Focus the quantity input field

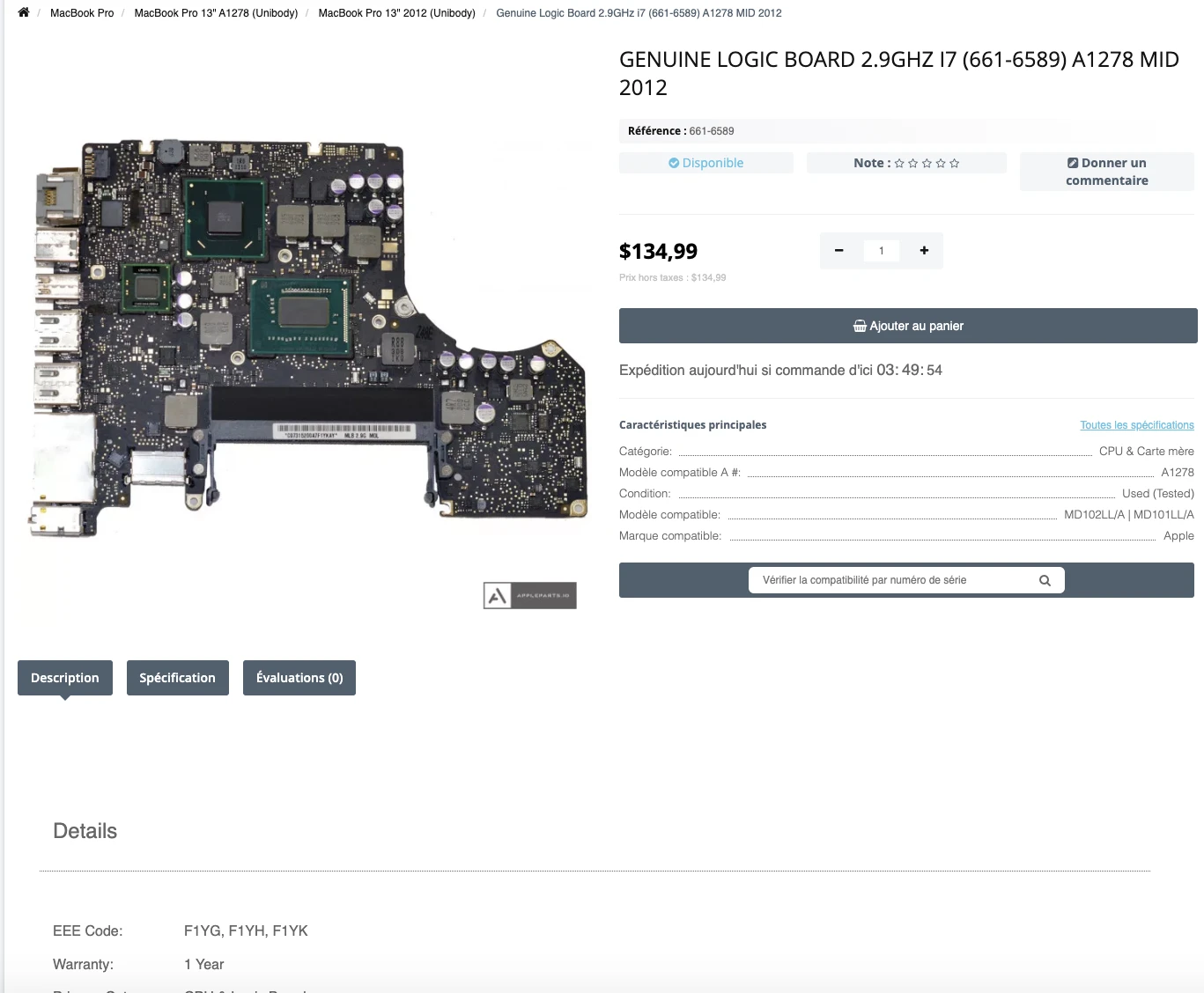(x=881, y=251)
